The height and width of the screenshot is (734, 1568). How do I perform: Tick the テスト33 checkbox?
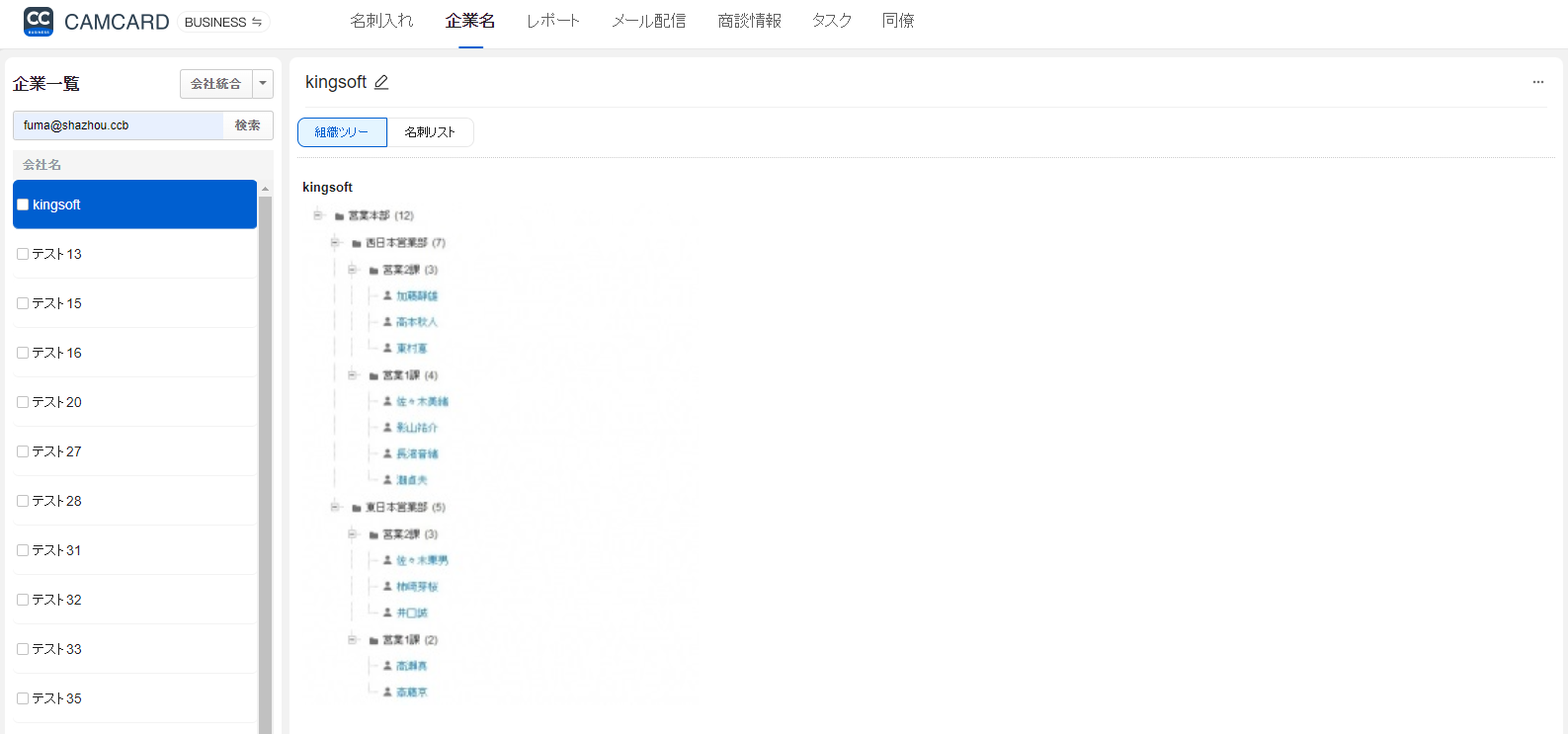click(x=23, y=649)
